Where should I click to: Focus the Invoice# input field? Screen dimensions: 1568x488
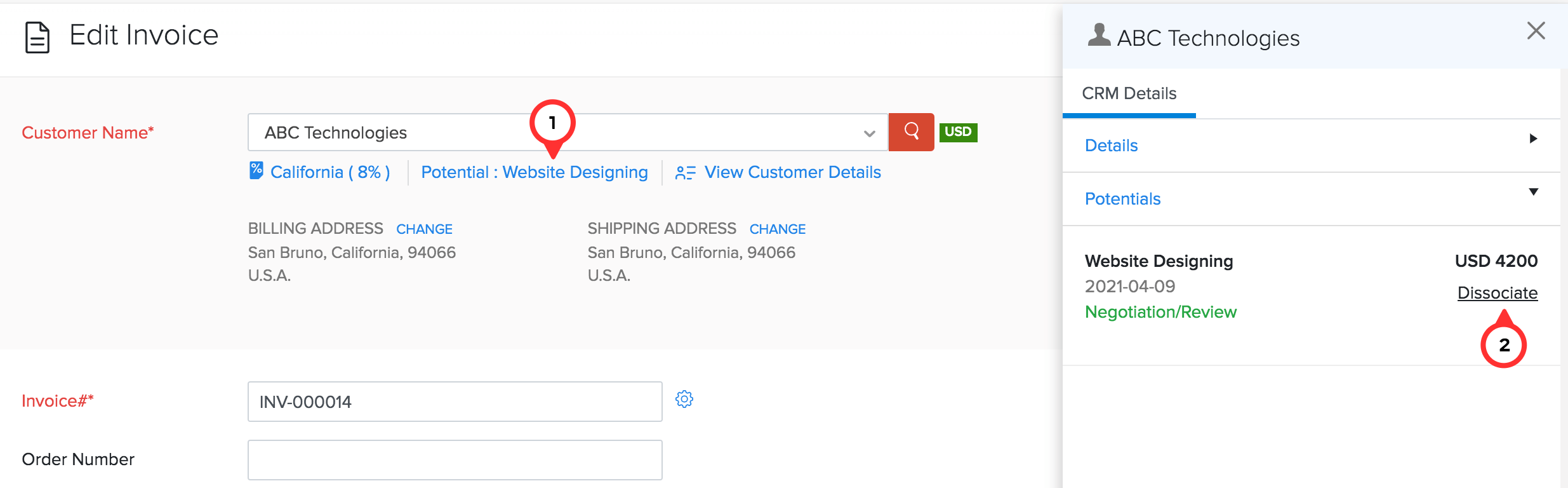(x=455, y=402)
